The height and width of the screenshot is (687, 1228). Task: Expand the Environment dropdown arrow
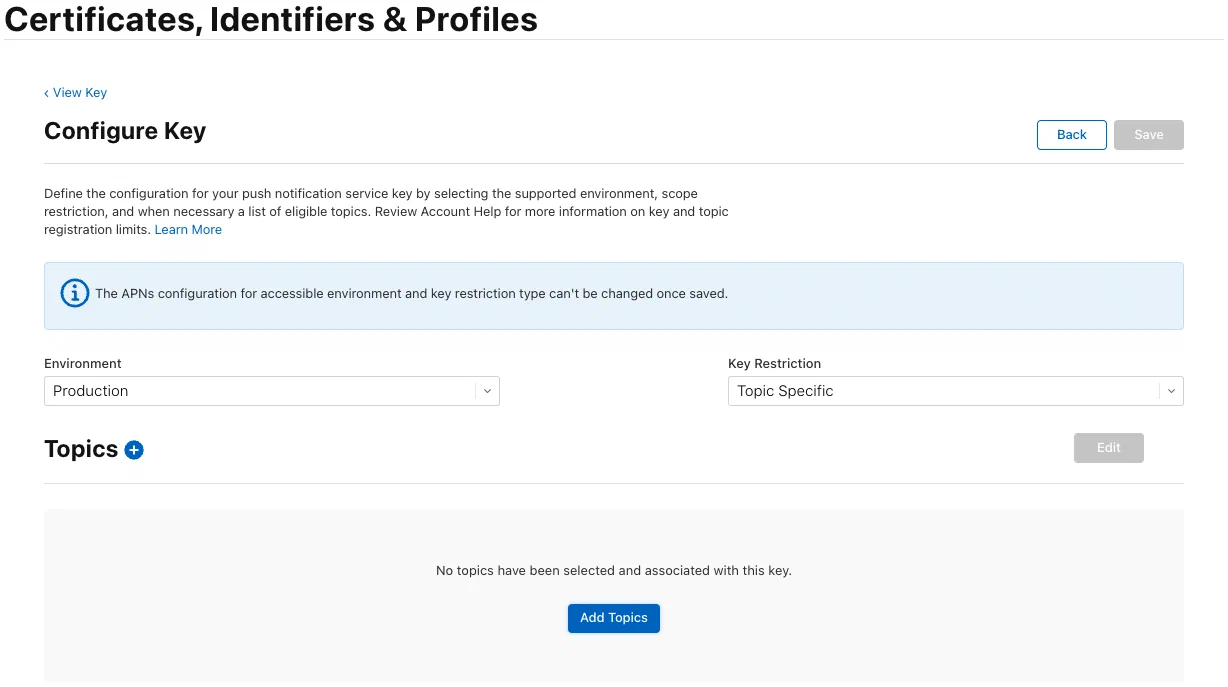(487, 391)
